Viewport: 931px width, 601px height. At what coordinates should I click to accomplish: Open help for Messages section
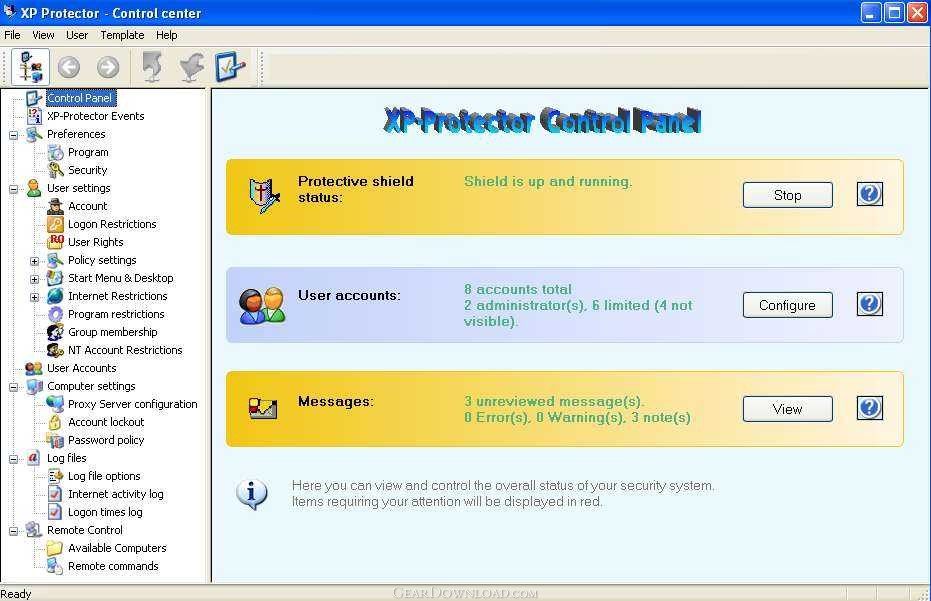(869, 408)
